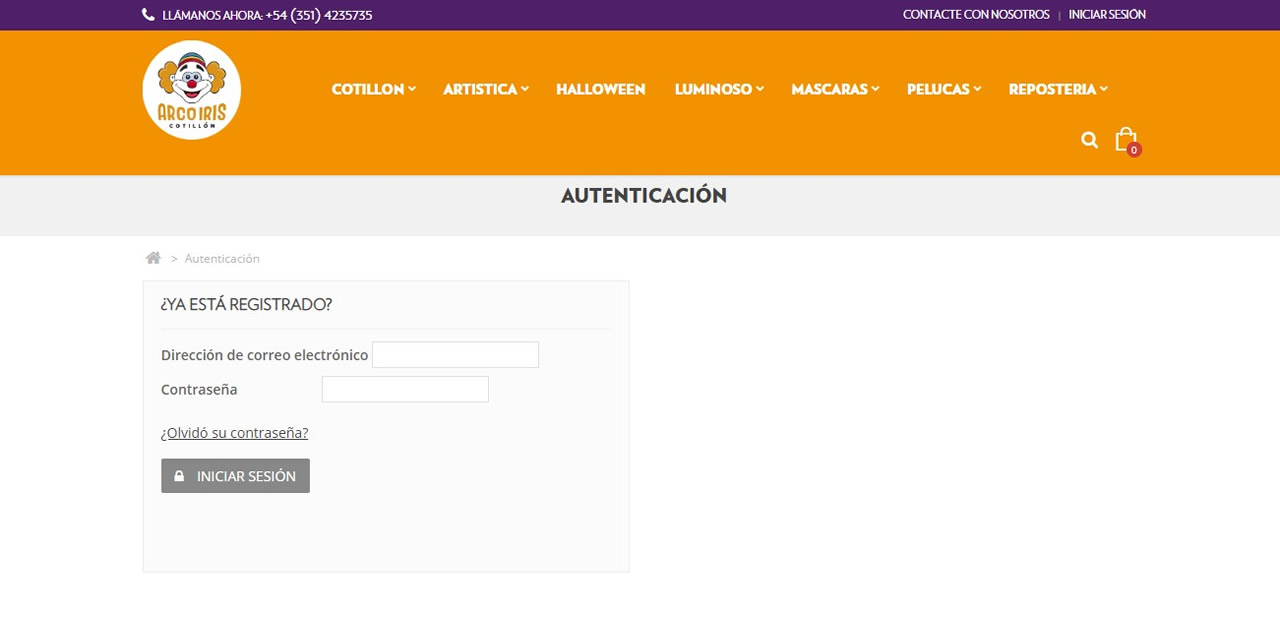The image size is (1280, 617).
Task: Expand the REPOSTERIA menu chevron
Action: coord(1104,89)
